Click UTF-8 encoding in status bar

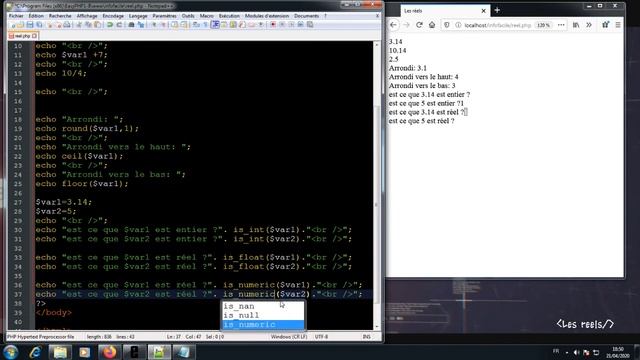(x=321, y=337)
